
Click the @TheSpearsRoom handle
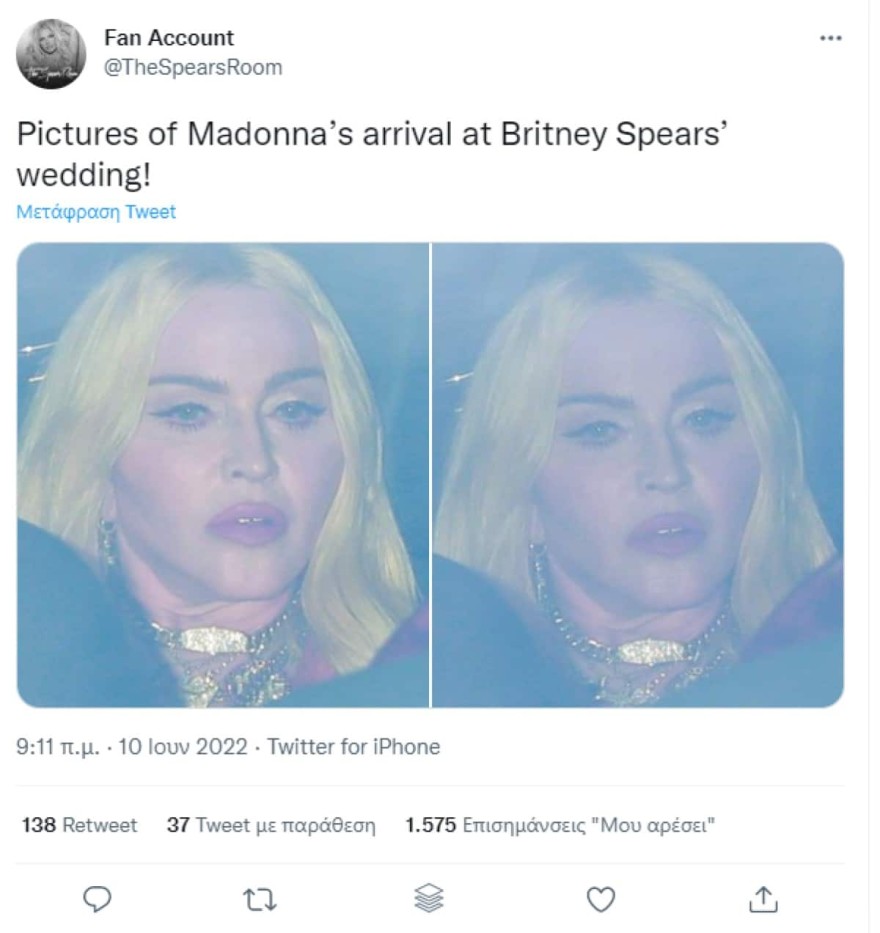pyautogui.click(x=193, y=67)
